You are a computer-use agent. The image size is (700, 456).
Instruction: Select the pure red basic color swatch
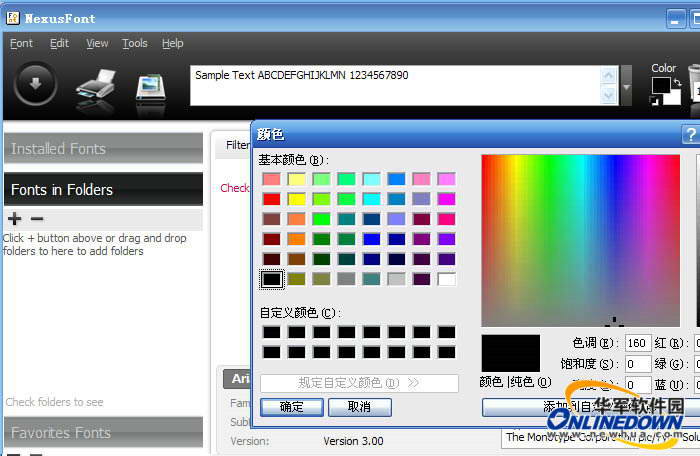[x=271, y=199]
